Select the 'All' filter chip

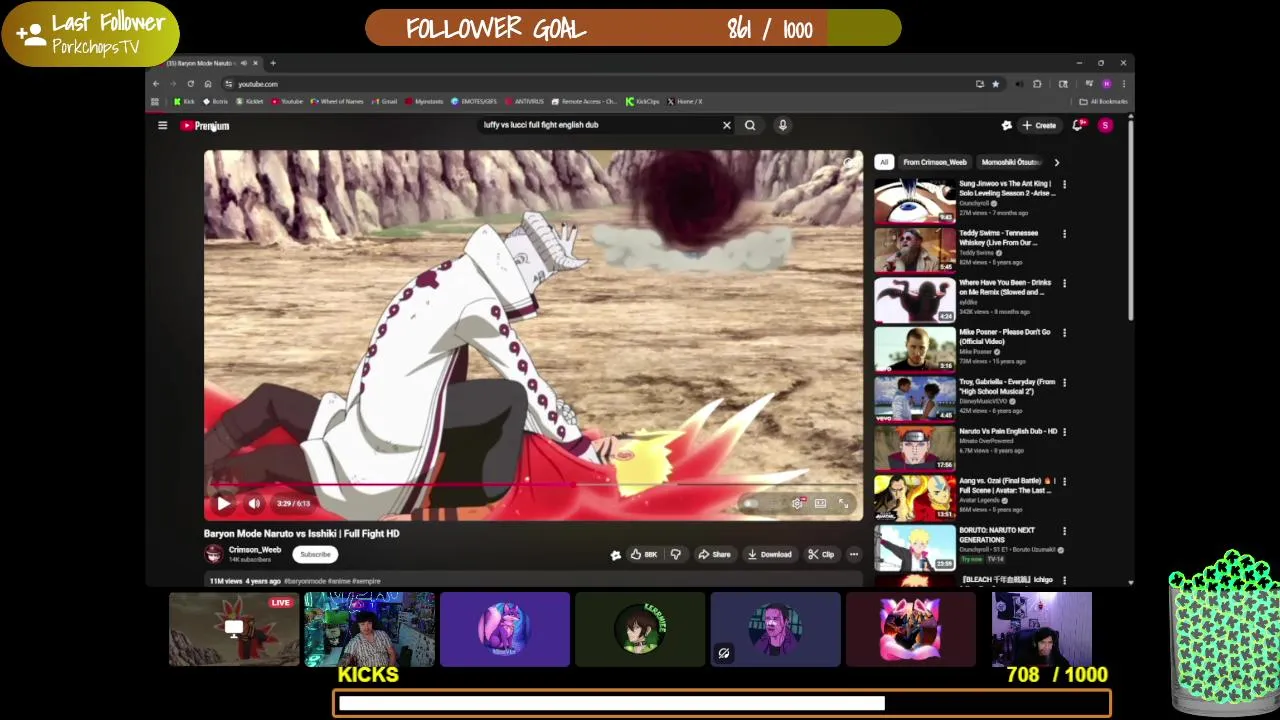[884, 162]
